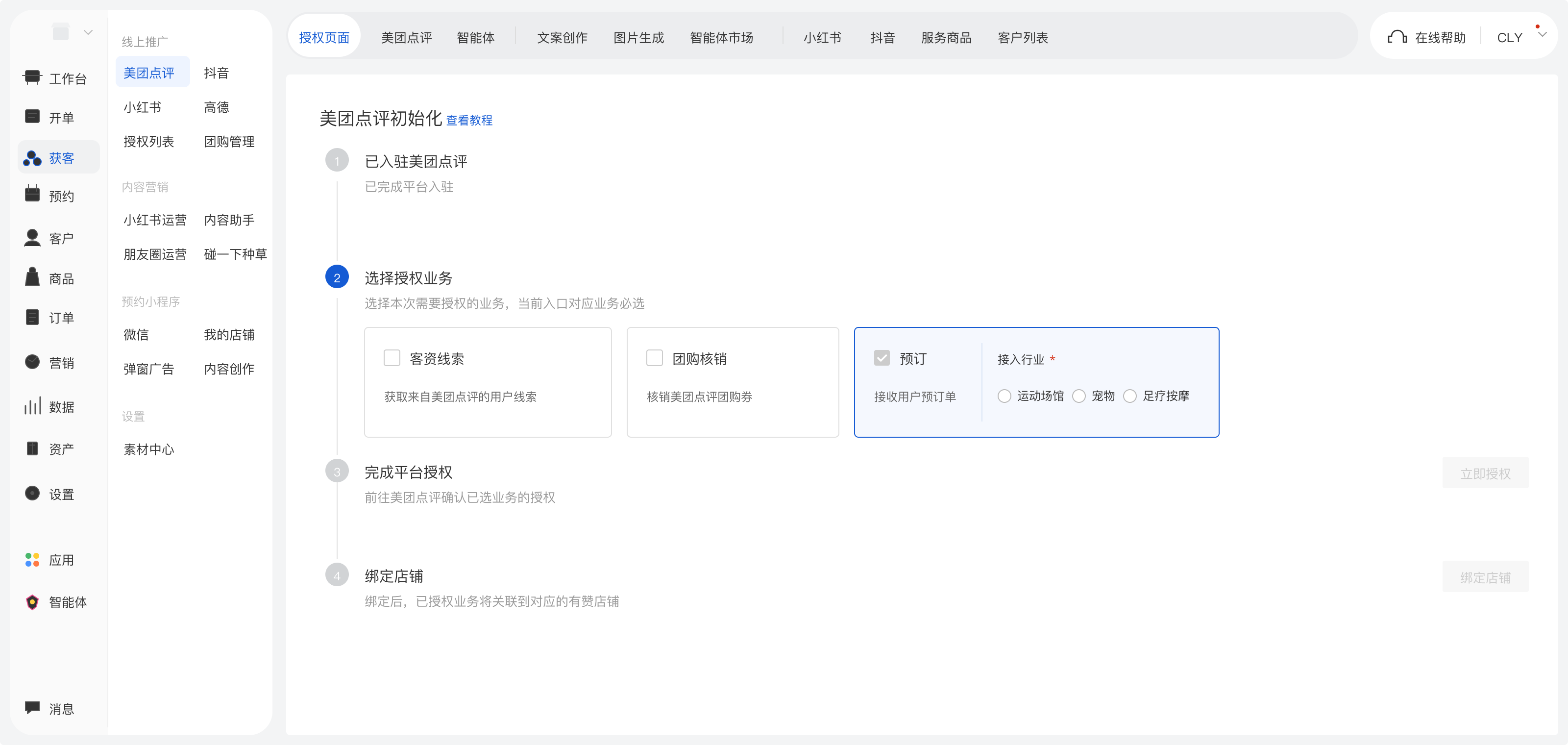1568x745 pixels.
Task: Click the 立即授权 button
Action: [1485, 473]
